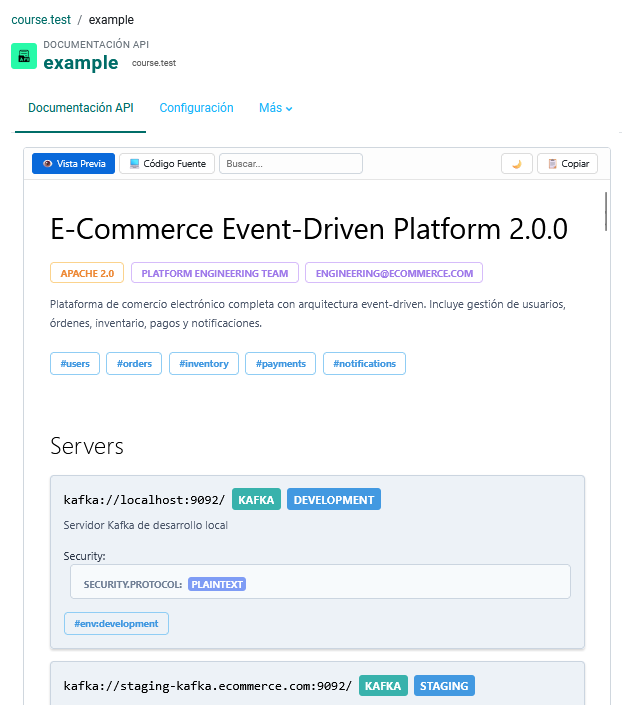Click the small course.test label beside example
The height and width of the screenshot is (705, 622).
(x=154, y=63)
